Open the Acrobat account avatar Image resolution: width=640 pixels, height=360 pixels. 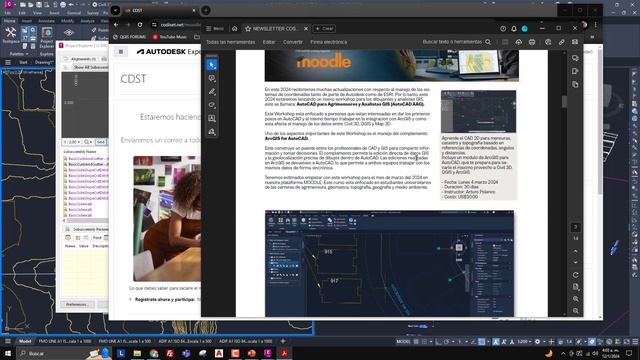525,29
